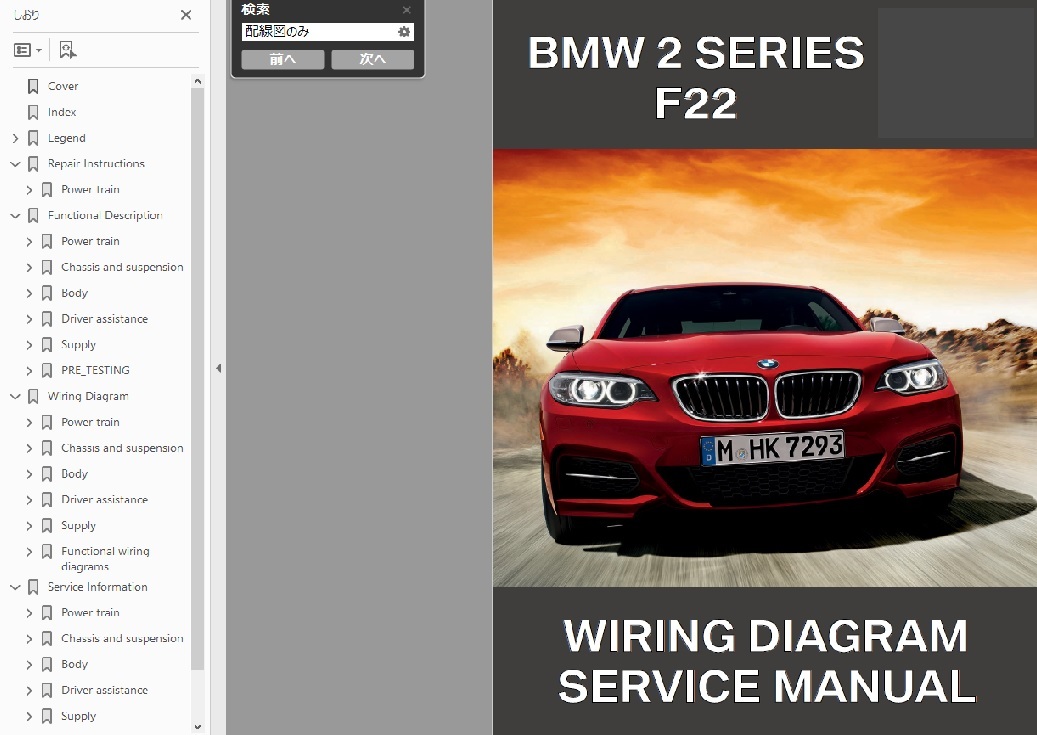Select the PRE_TESTING bookmark label
Viewport: 1037px width, 735px height.
(x=95, y=370)
